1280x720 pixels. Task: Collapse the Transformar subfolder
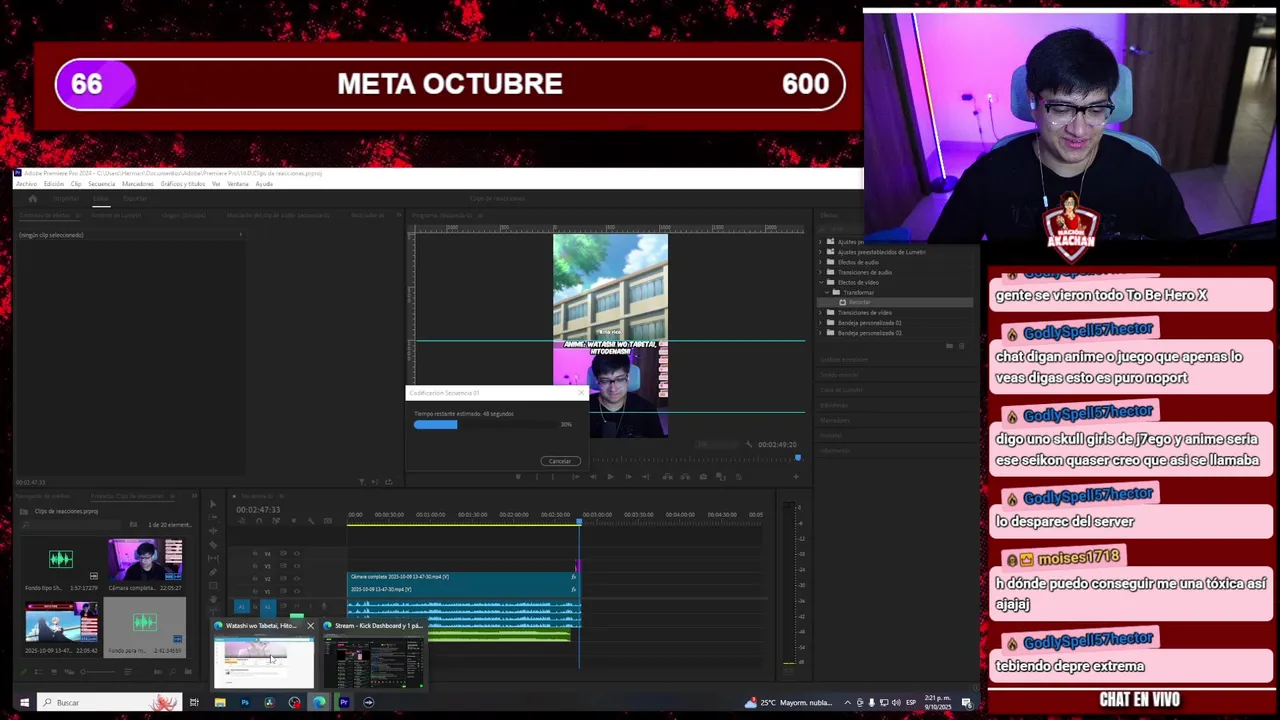tap(827, 292)
